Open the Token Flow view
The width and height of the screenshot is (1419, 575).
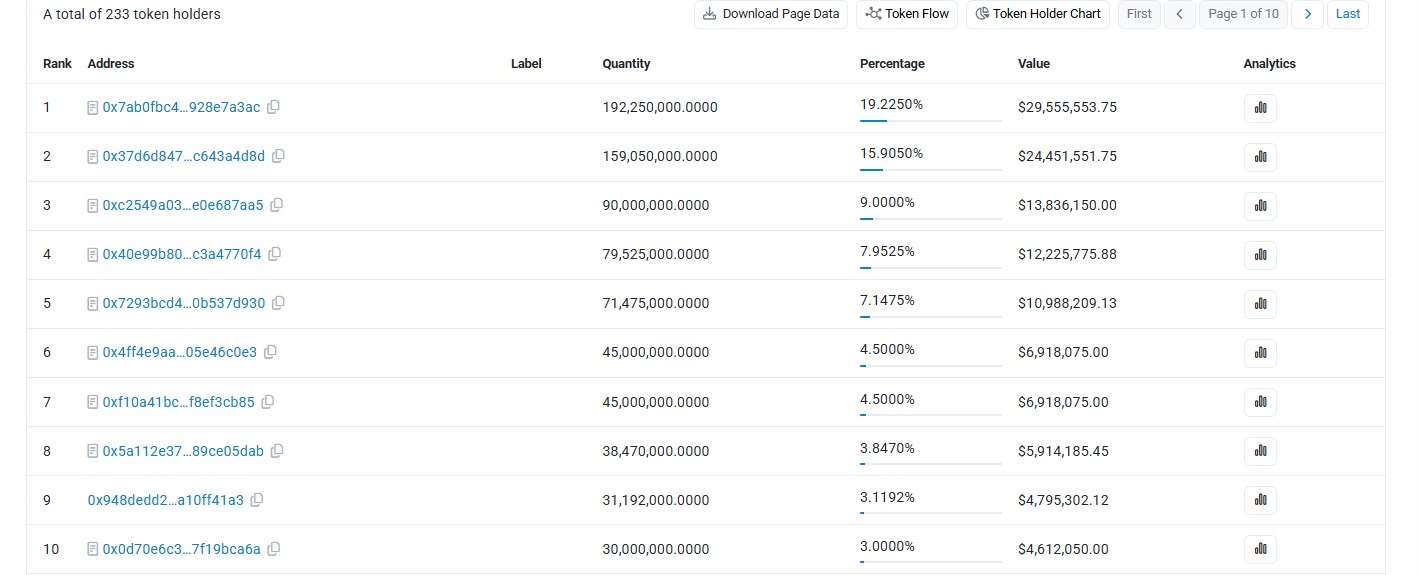click(x=907, y=14)
